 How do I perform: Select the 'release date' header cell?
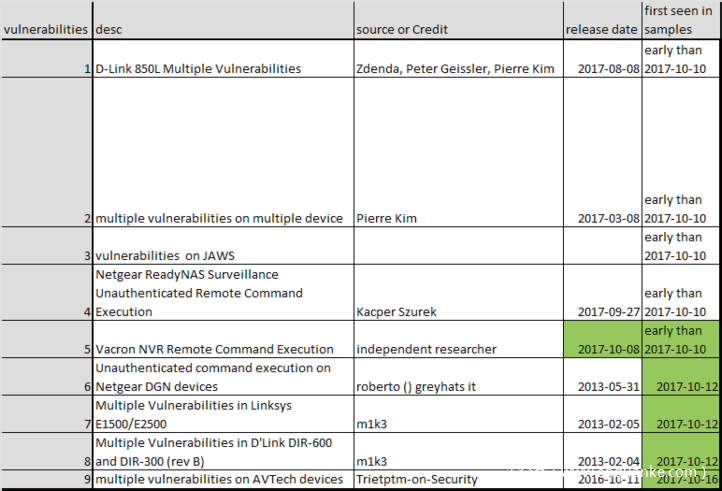[x=602, y=21]
